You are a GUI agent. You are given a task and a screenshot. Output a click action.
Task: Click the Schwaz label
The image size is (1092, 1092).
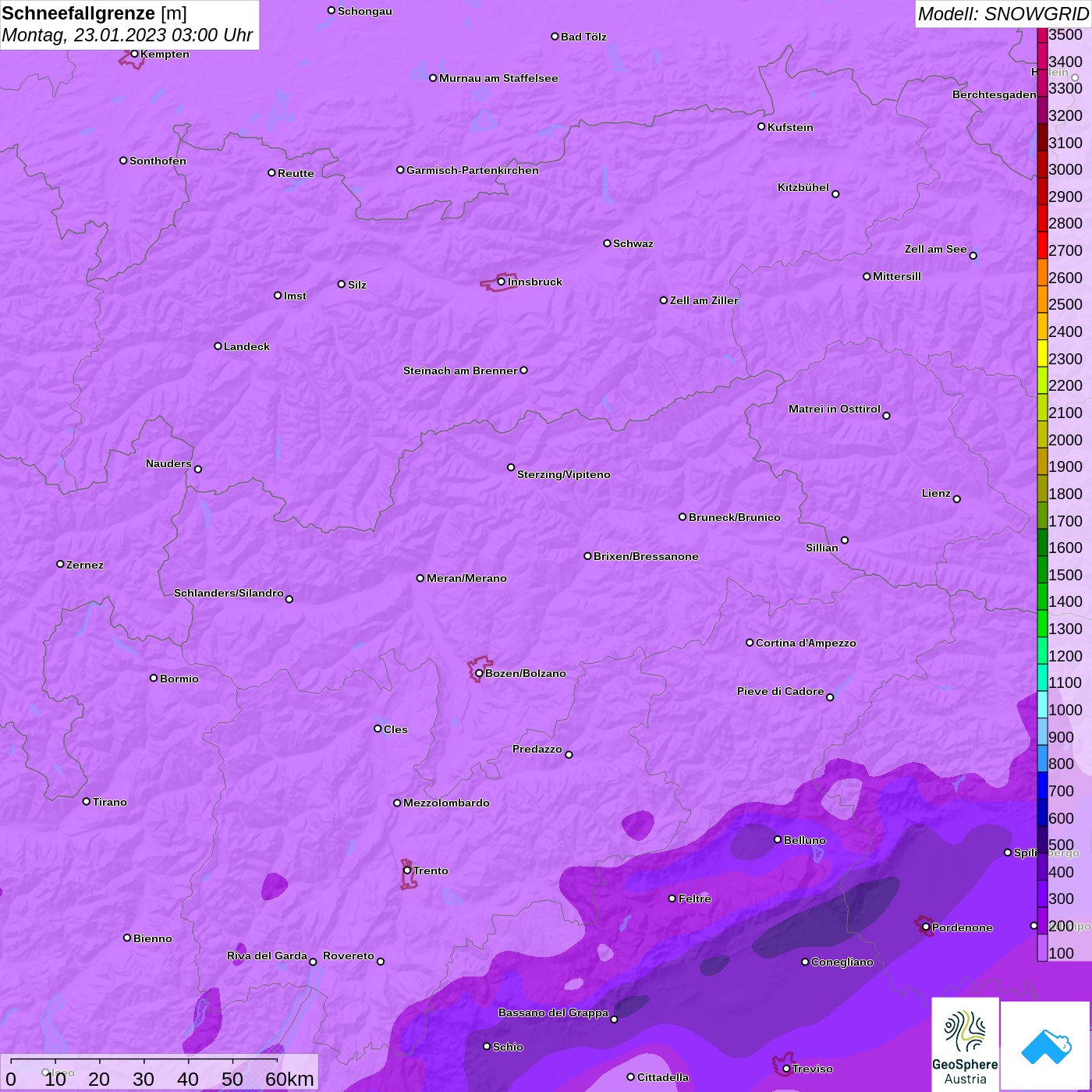pos(633,243)
